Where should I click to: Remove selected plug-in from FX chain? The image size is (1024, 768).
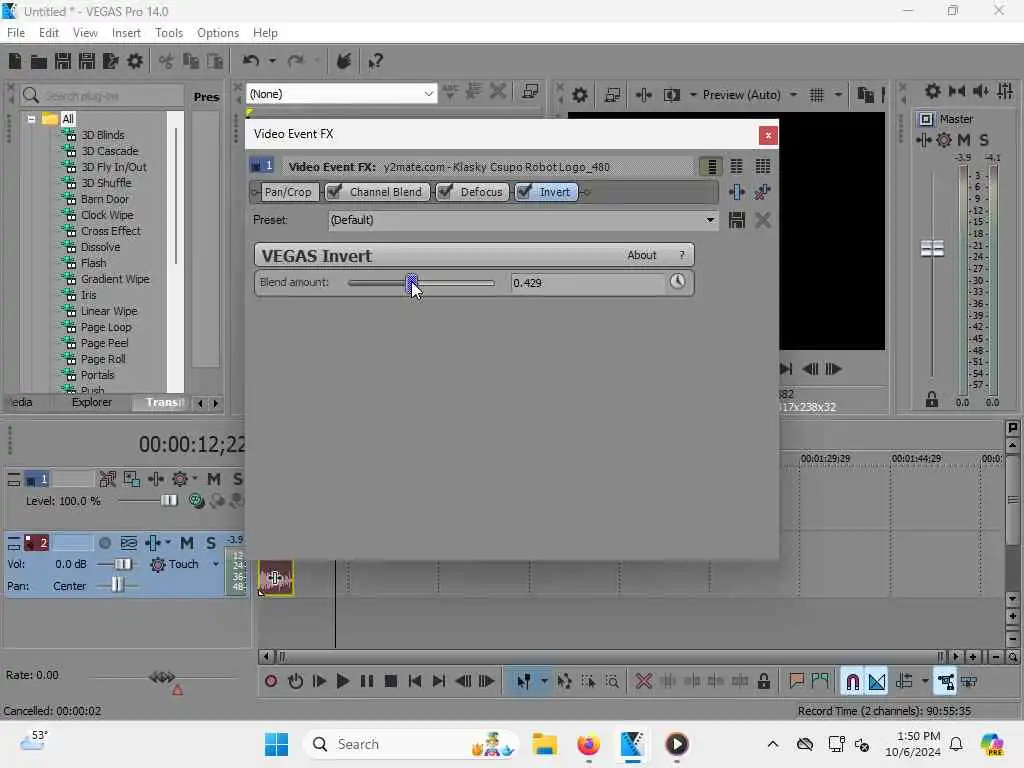click(x=762, y=192)
